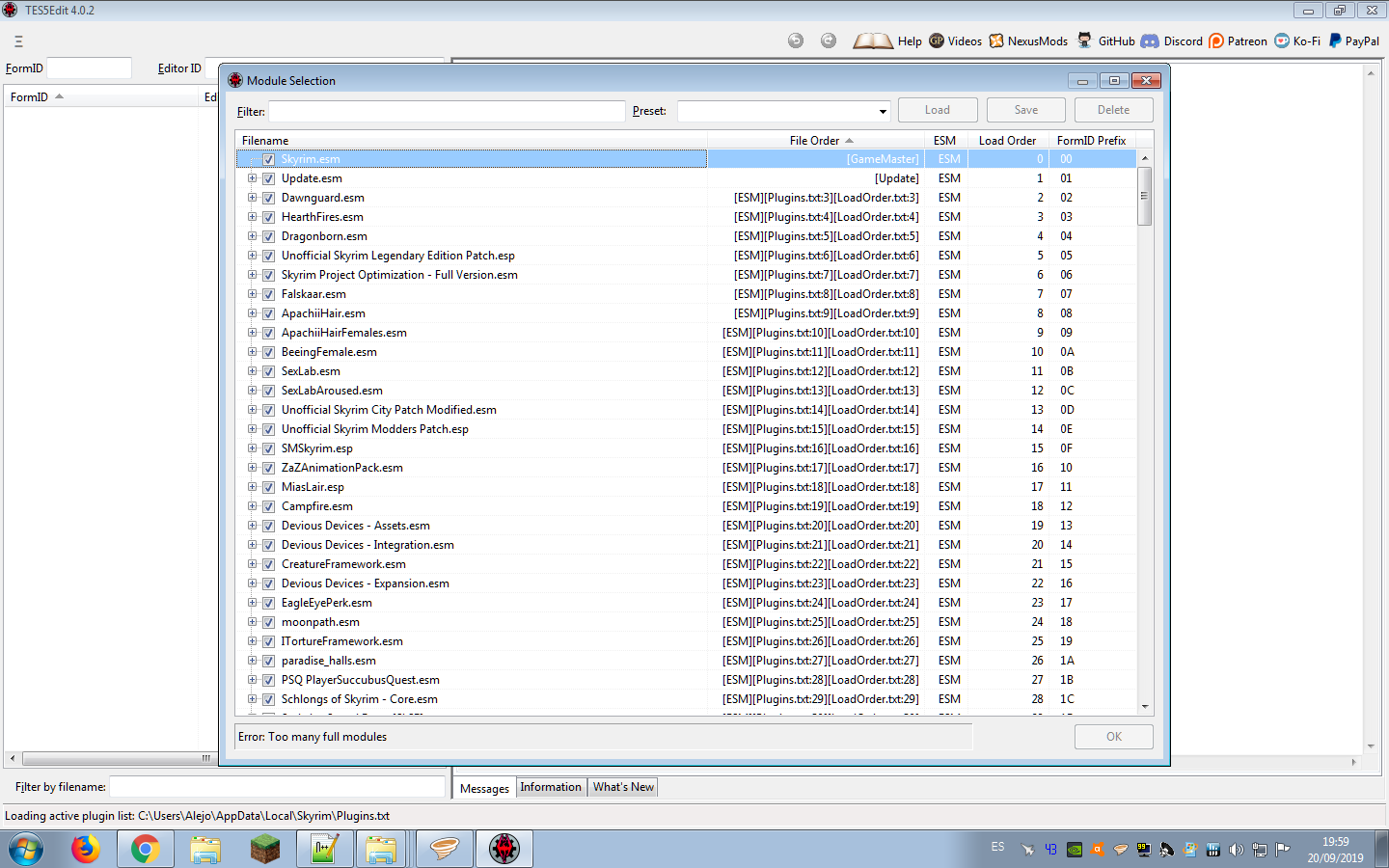
Task: Switch to the What's New tab
Action: pyautogui.click(x=623, y=787)
